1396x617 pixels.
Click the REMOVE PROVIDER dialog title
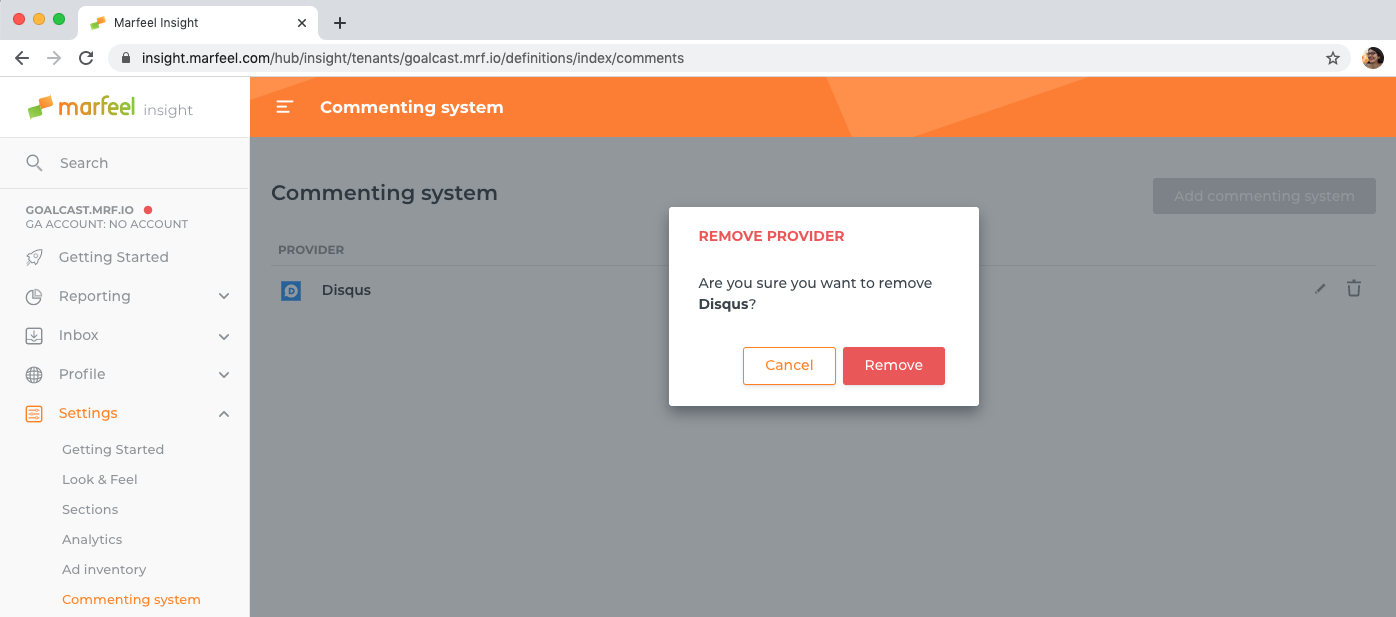coord(771,236)
